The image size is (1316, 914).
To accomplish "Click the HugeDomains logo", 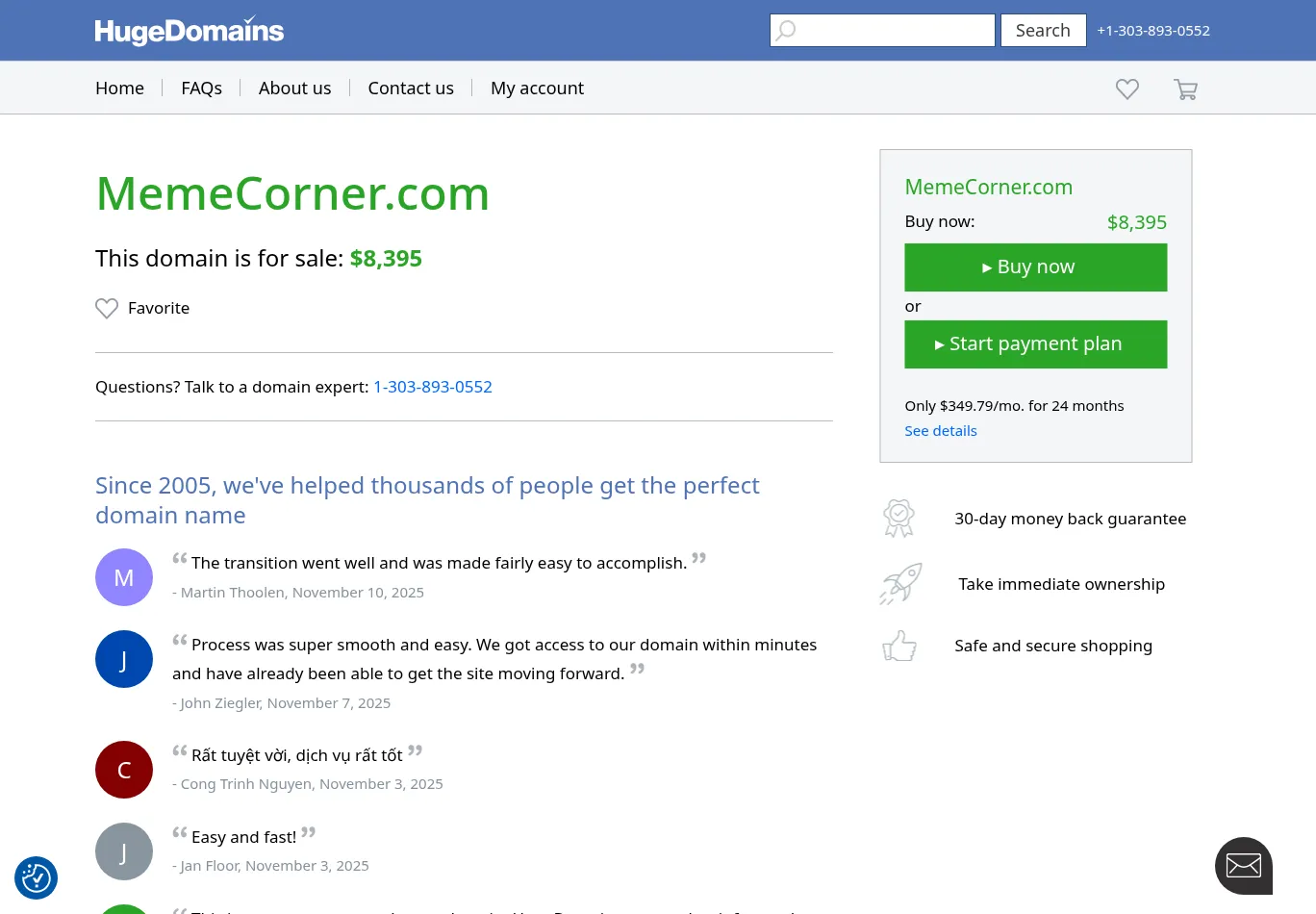I will [x=190, y=31].
